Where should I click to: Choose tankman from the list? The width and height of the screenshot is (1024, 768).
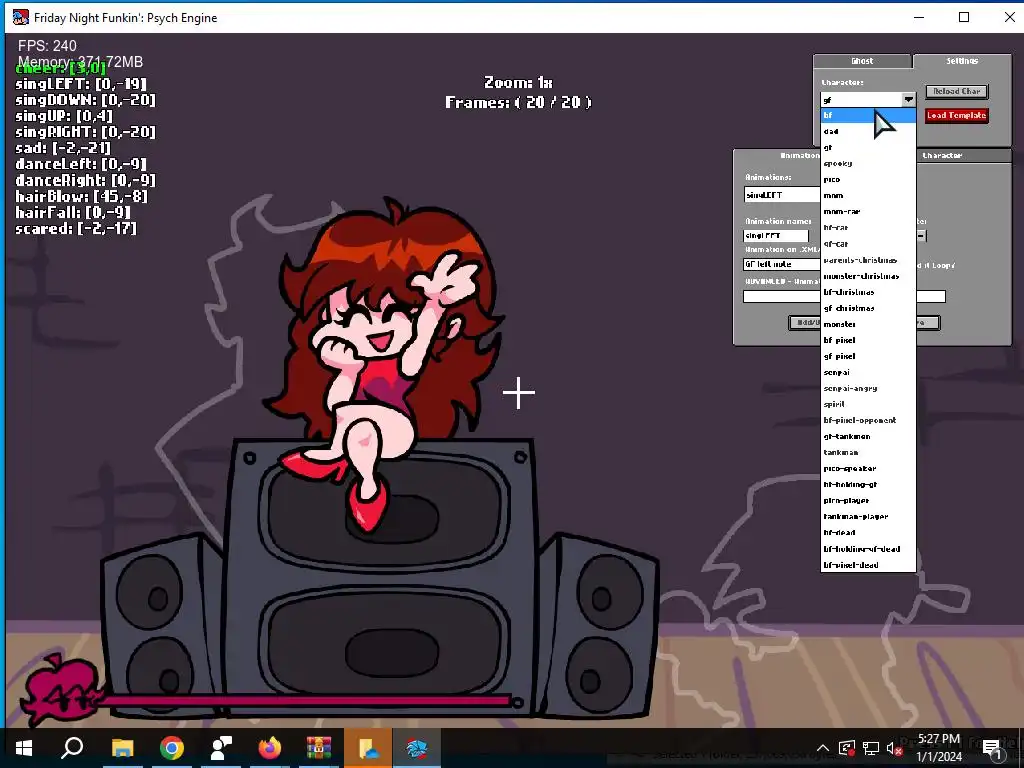pos(868,452)
